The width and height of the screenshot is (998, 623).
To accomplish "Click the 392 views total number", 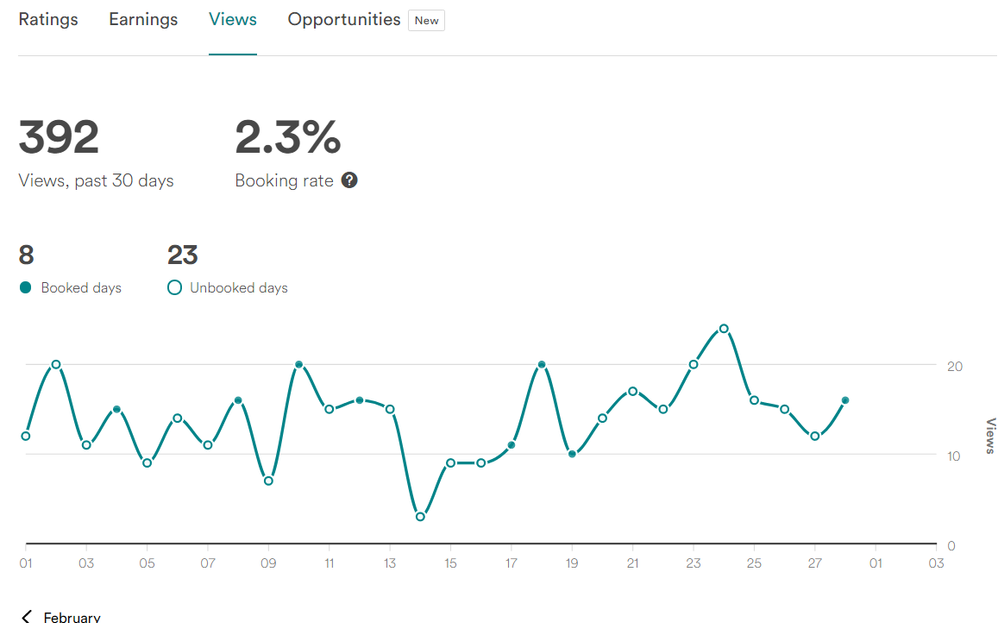I will click(x=59, y=138).
